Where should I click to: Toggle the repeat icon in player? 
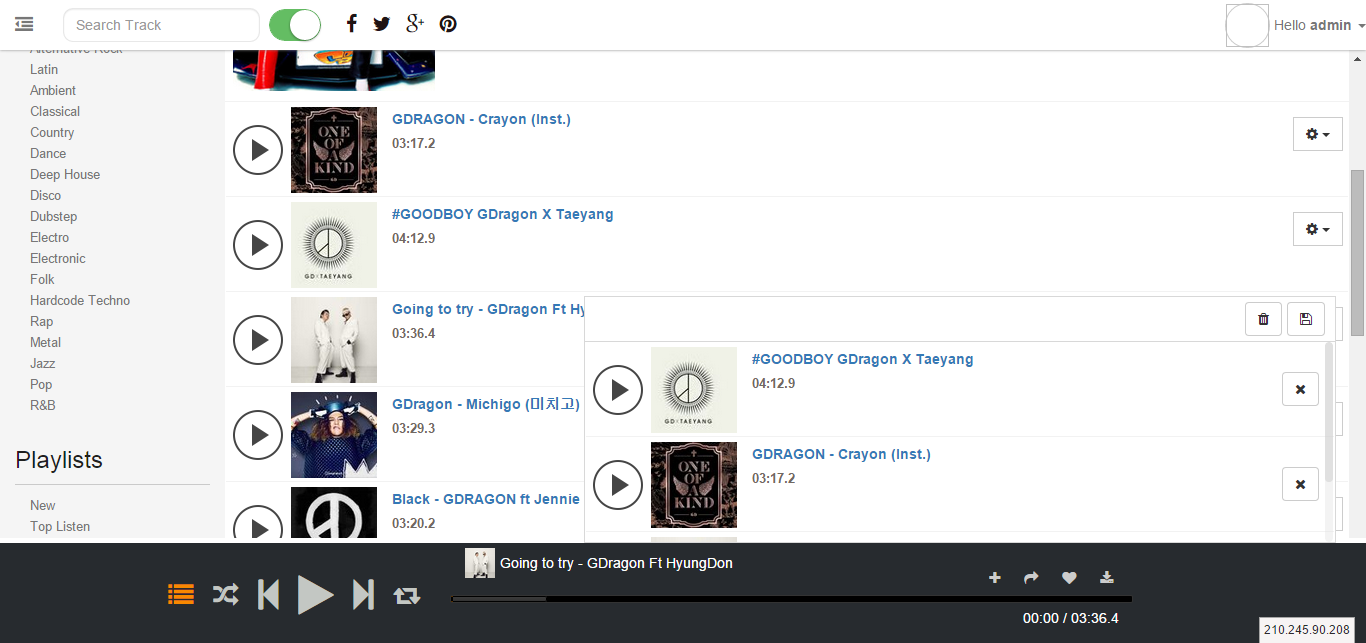(x=407, y=596)
